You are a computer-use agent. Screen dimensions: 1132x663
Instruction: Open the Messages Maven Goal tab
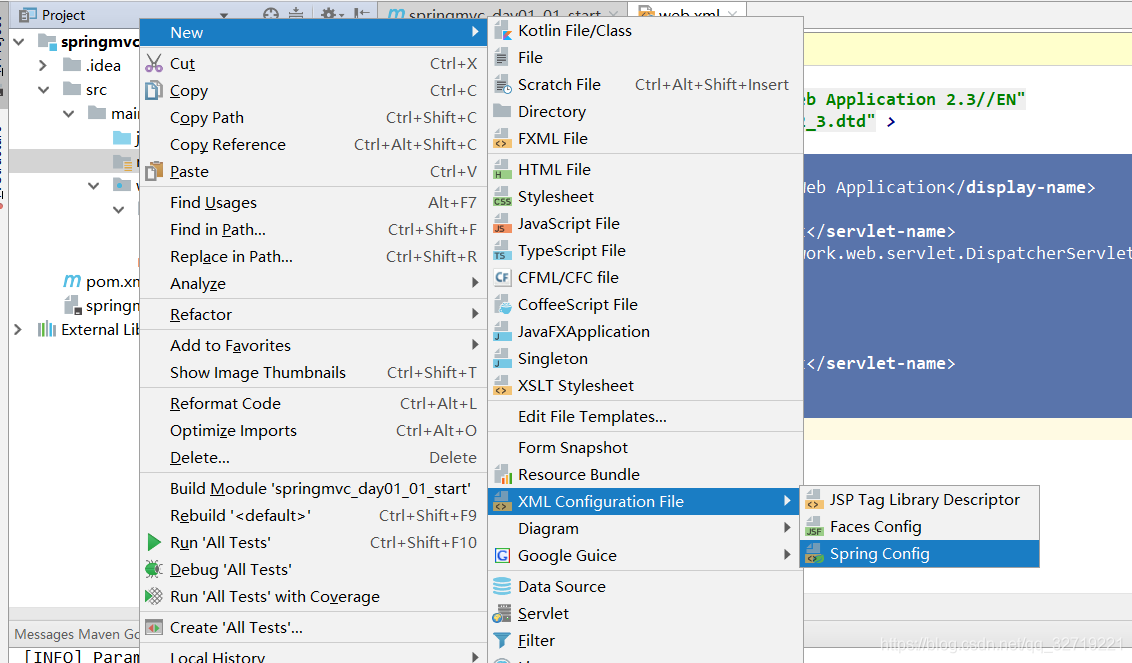(x=77, y=634)
